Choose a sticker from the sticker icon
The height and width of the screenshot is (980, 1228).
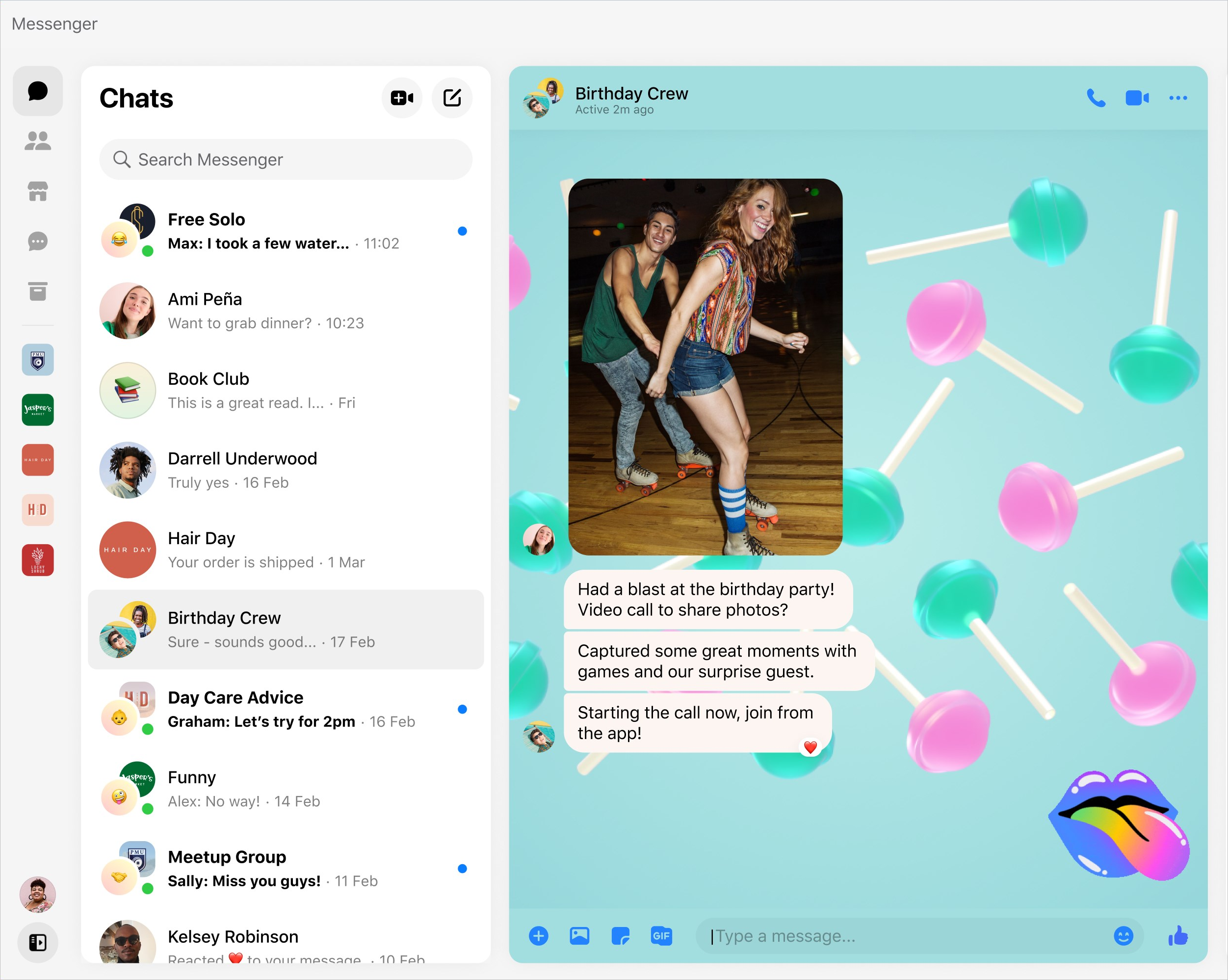coord(620,936)
